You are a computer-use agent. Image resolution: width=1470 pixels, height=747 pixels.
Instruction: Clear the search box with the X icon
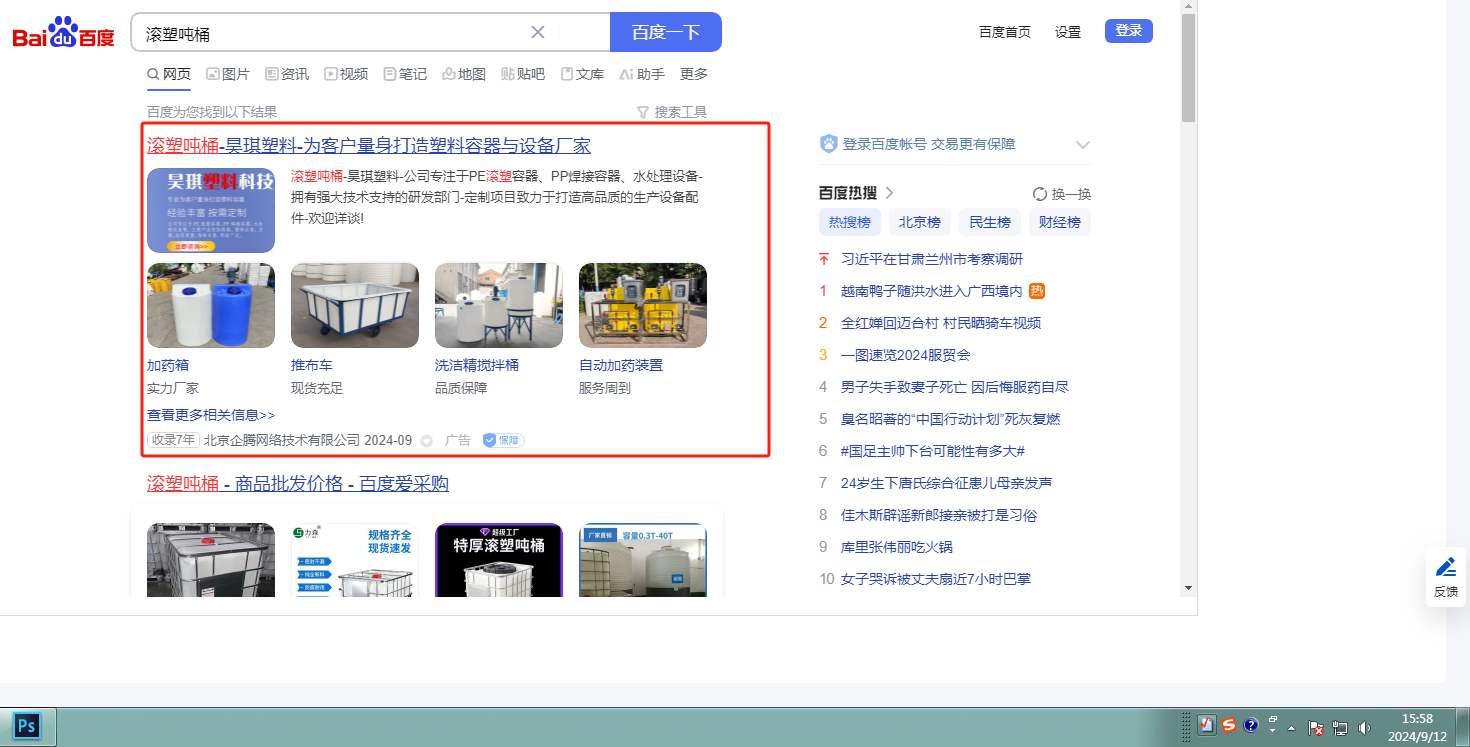point(538,32)
